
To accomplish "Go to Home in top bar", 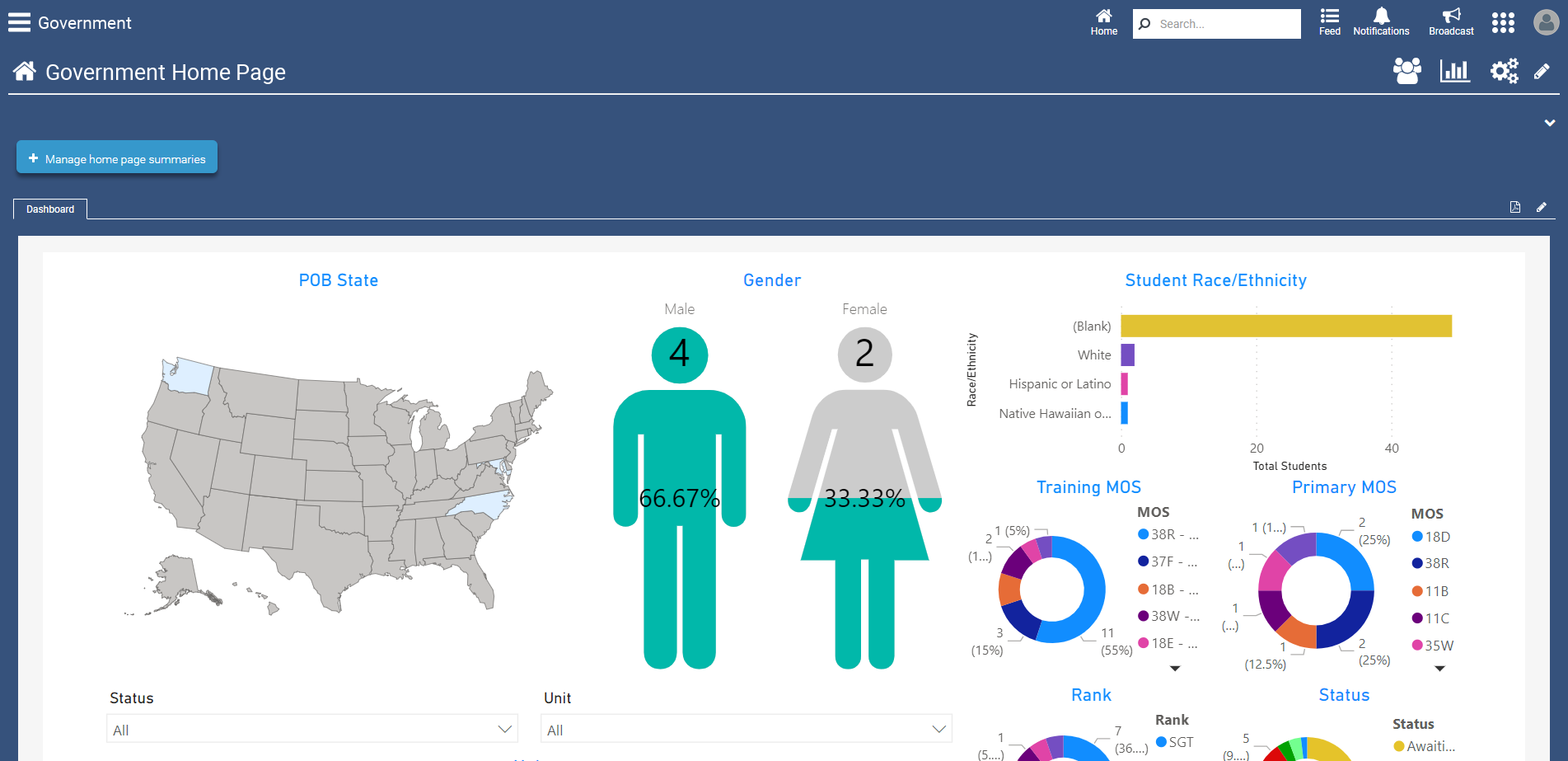I will point(1103,22).
